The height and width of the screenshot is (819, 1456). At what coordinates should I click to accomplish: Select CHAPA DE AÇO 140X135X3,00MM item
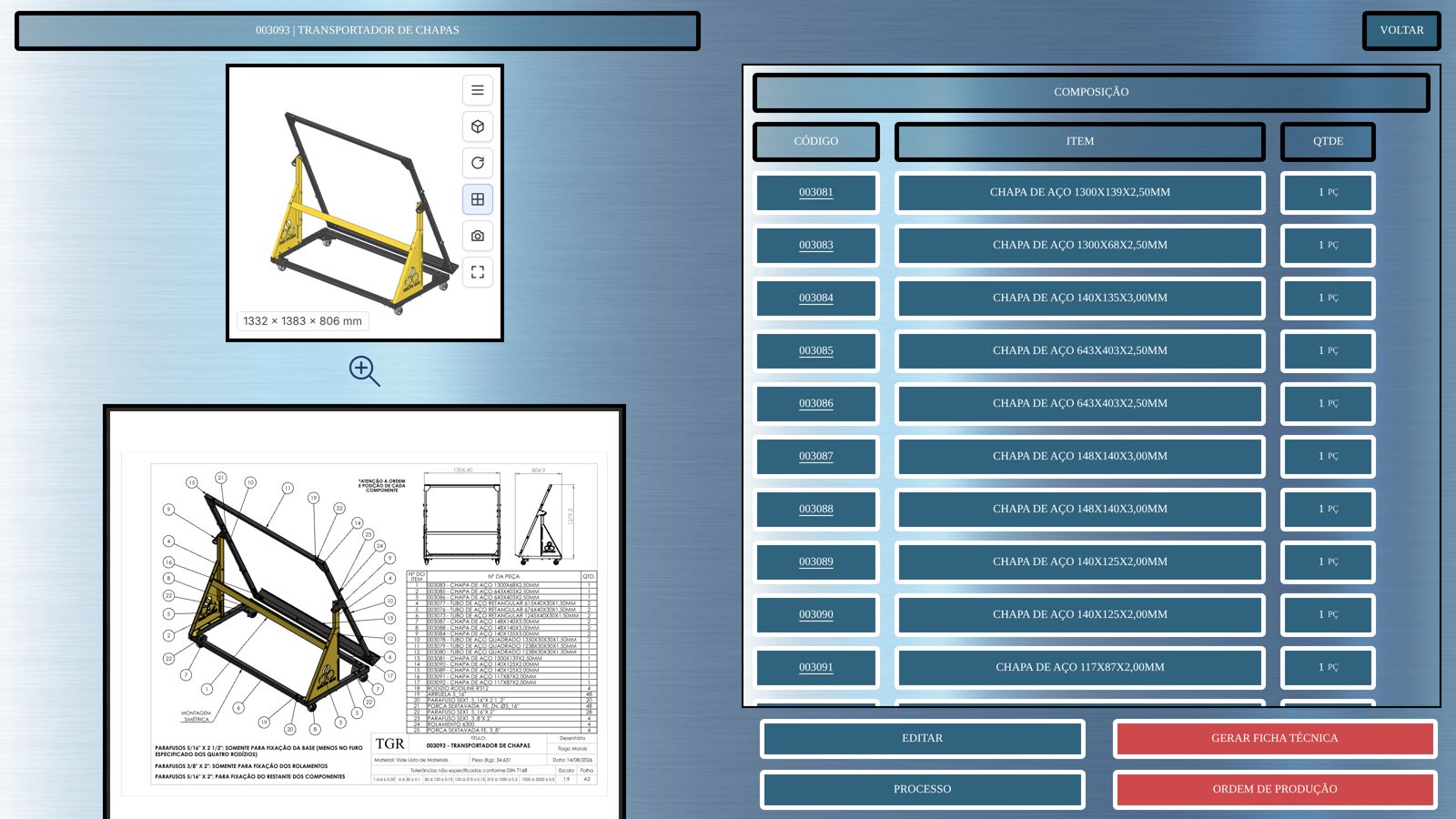[1080, 298]
